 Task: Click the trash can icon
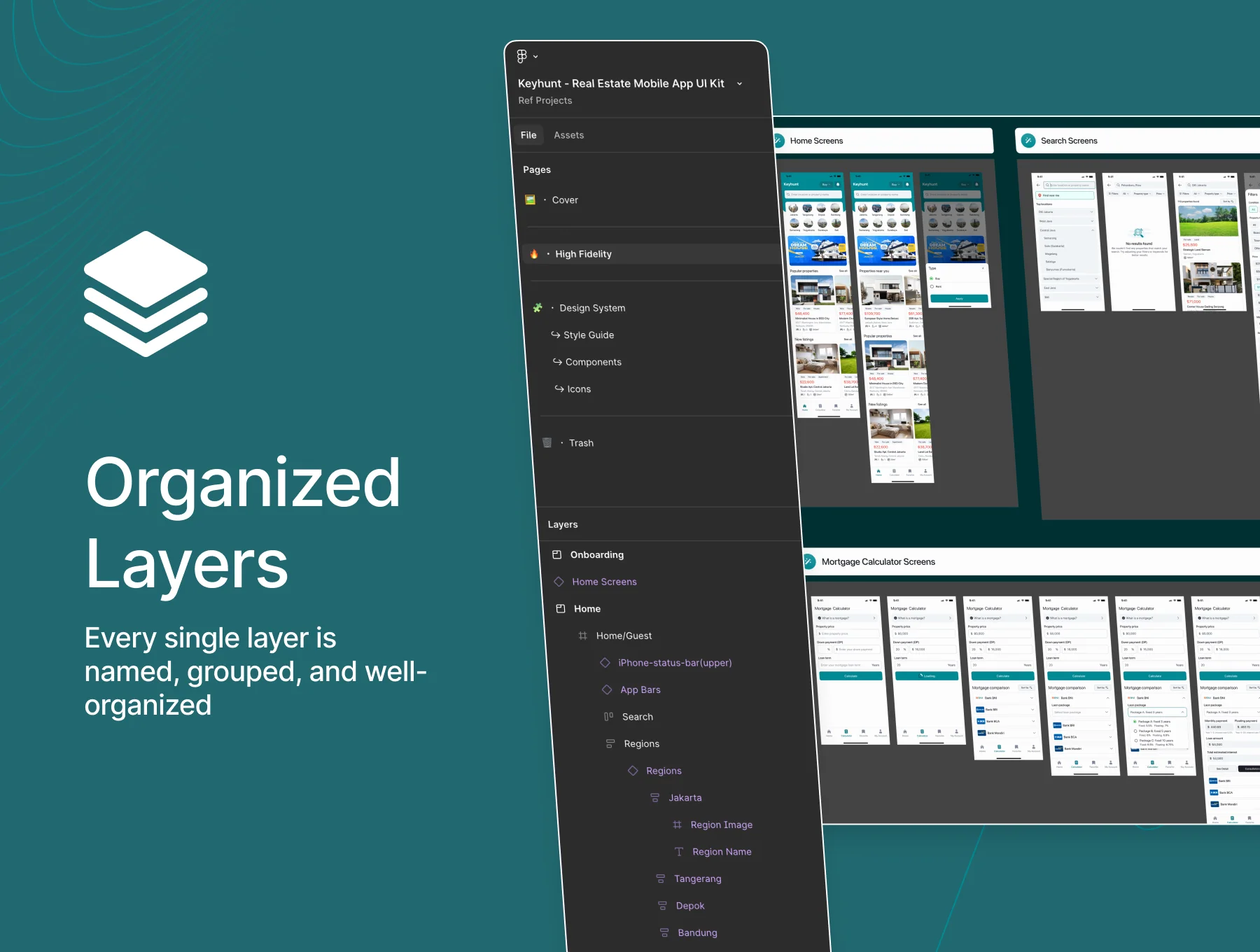547,442
